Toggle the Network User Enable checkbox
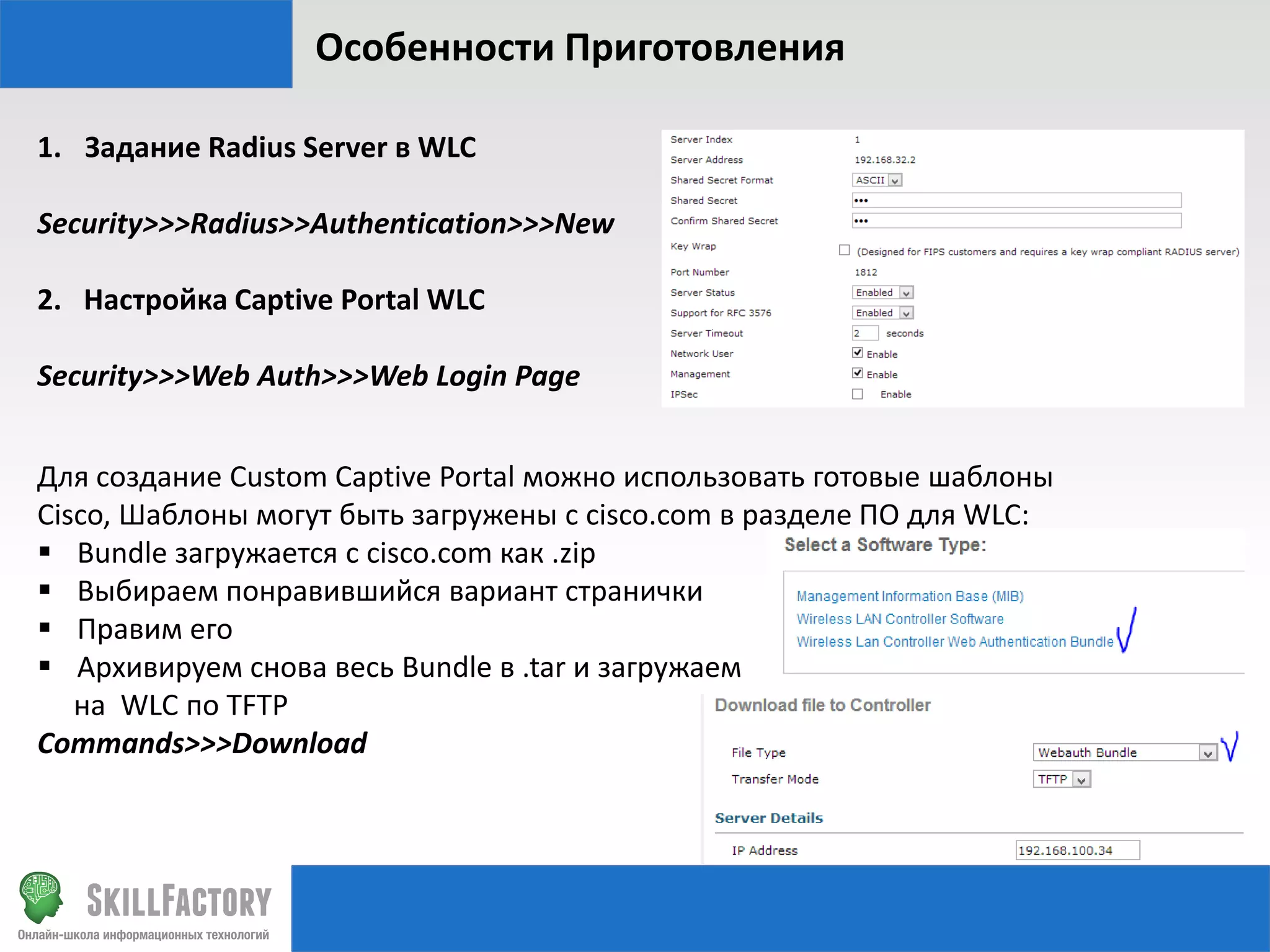The image size is (1270, 952). [x=858, y=353]
